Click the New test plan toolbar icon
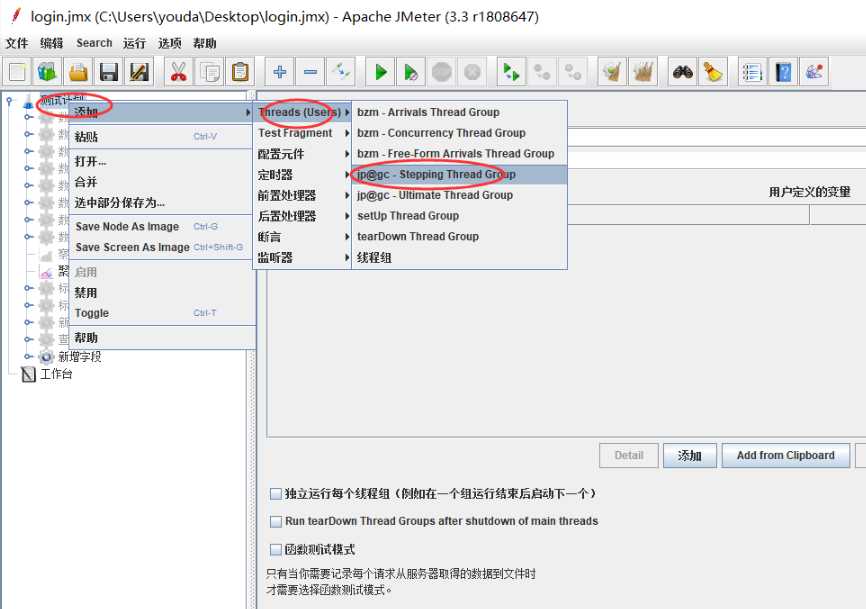This screenshot has height=609, width=866. click(18, 72)
